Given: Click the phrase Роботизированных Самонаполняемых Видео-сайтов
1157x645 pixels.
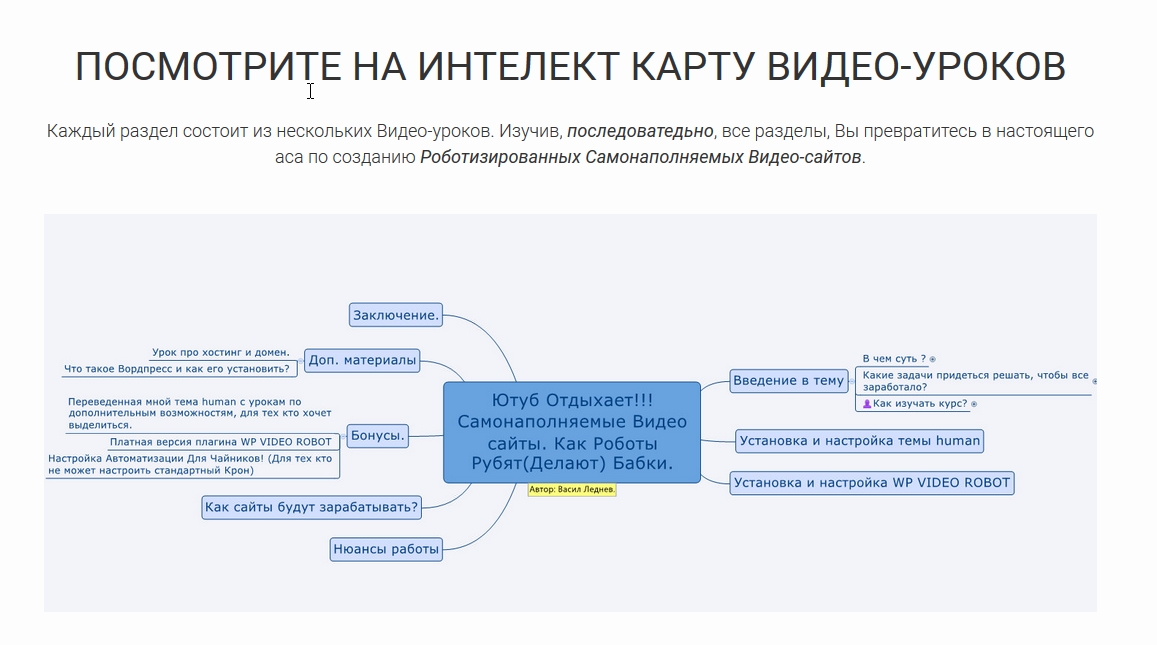Looking at the screenshot, I should coord(640,157).
